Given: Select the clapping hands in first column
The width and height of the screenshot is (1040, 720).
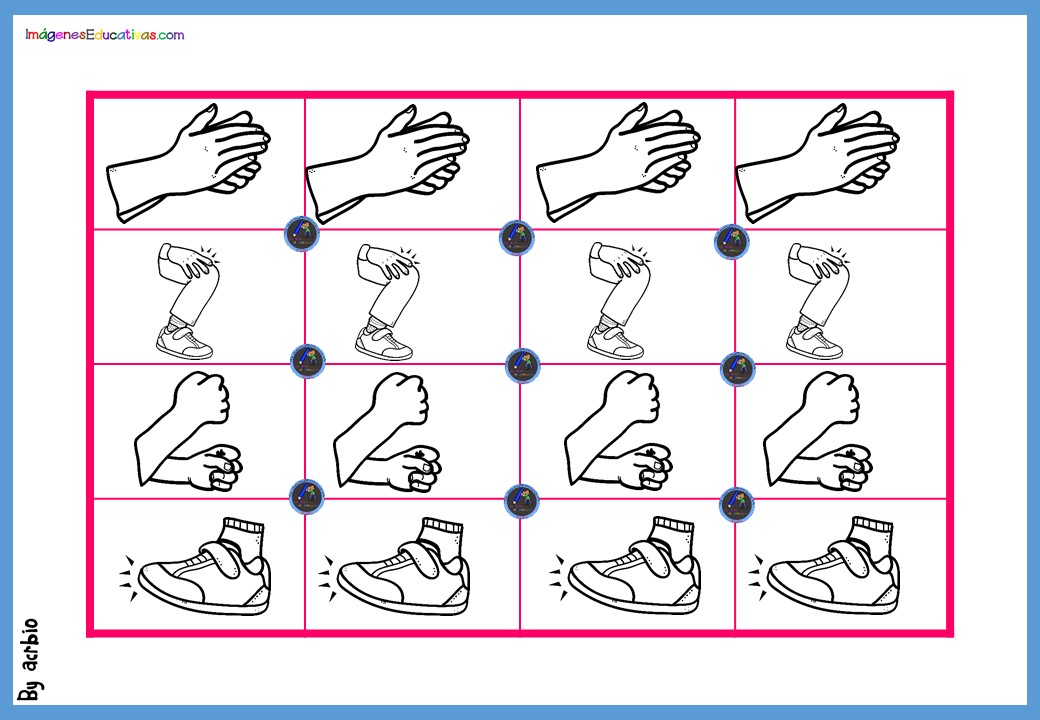Looking at the screenshot, I should pyautogui.click(x=188, y=163).
